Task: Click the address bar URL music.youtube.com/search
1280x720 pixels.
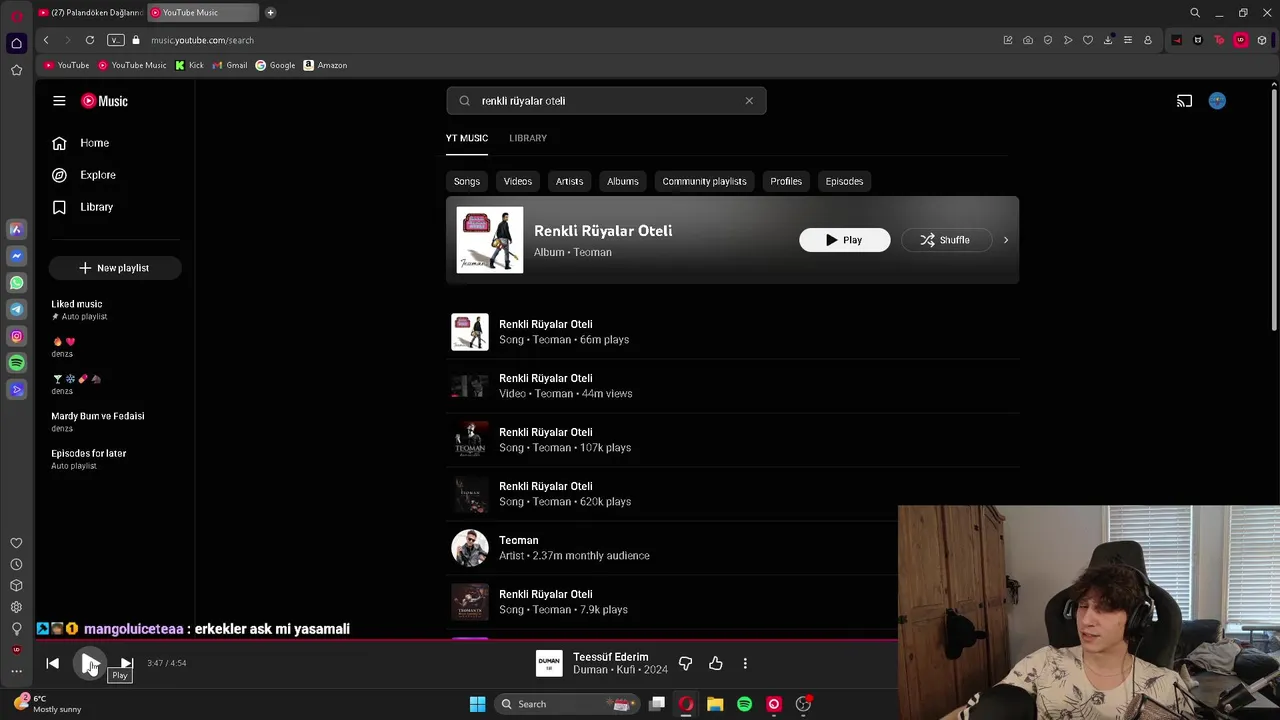Action: 203,40
